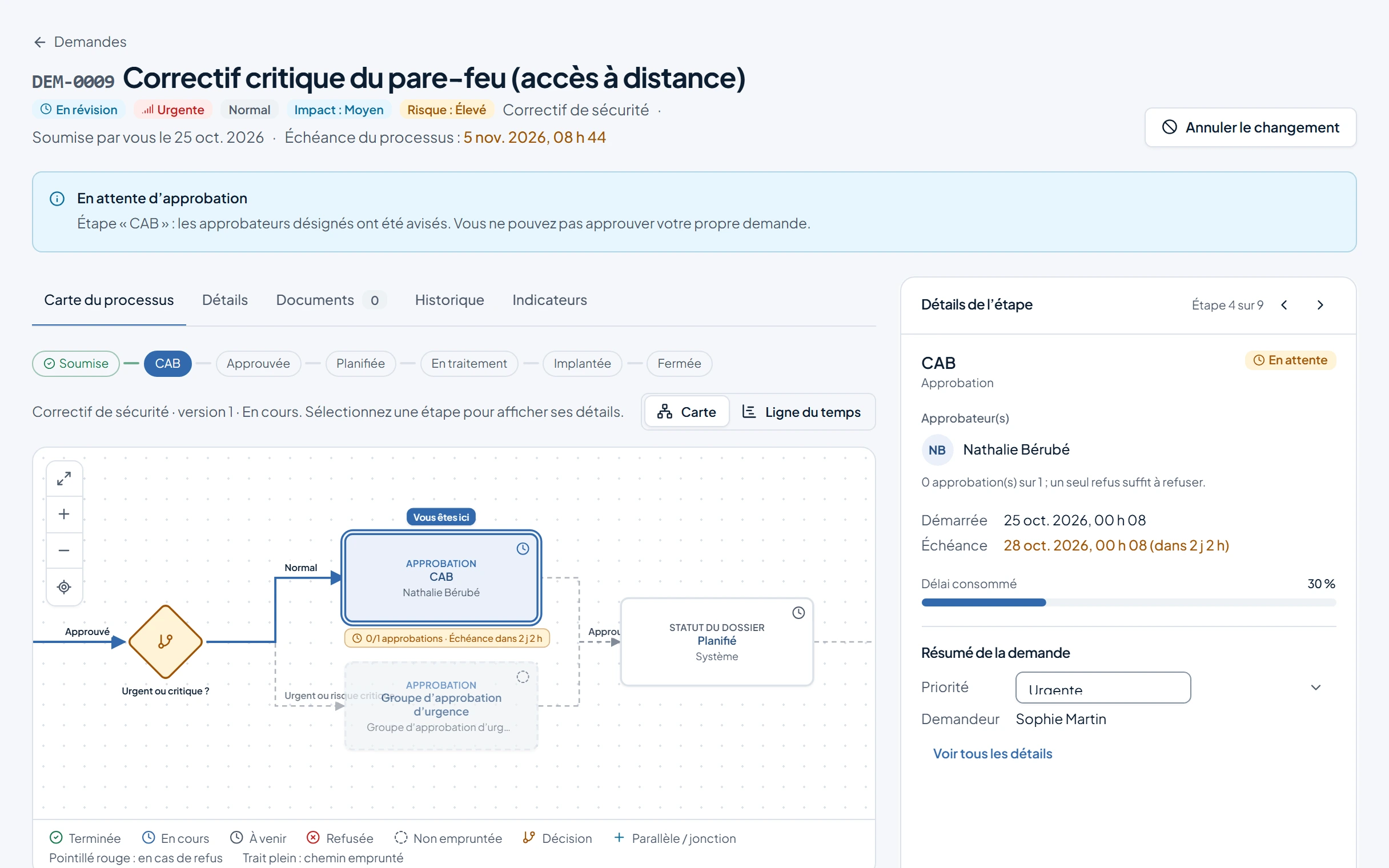Click chevron beside the Priorité field

[x=1316, y=687]
